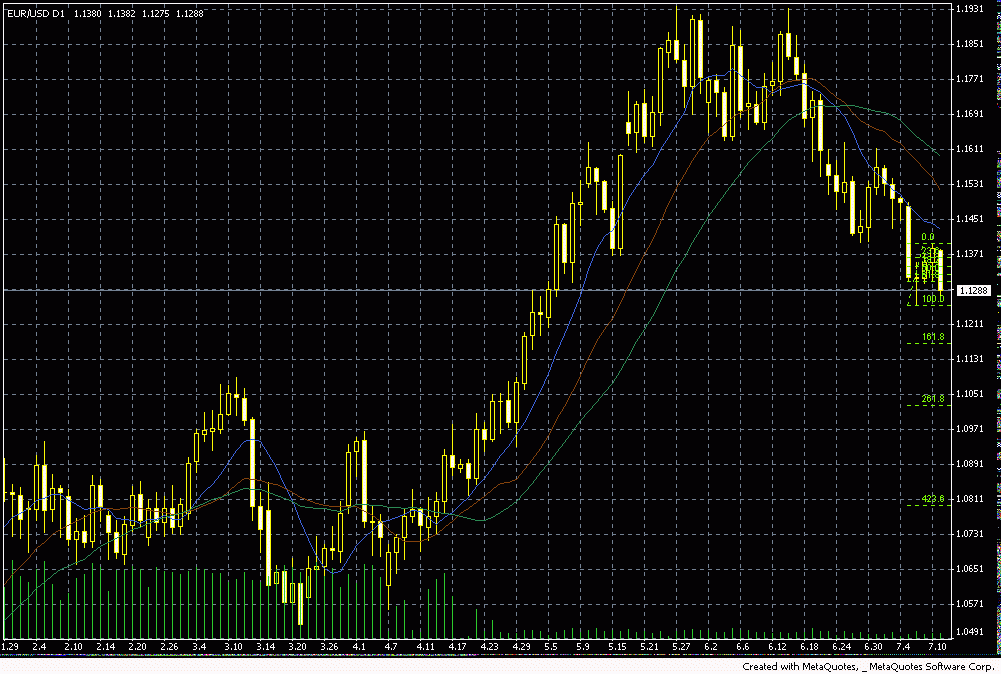Screen dimensions: 1001x674
Task: Click the 1.1275 low value in header
Action: [155, 13]
